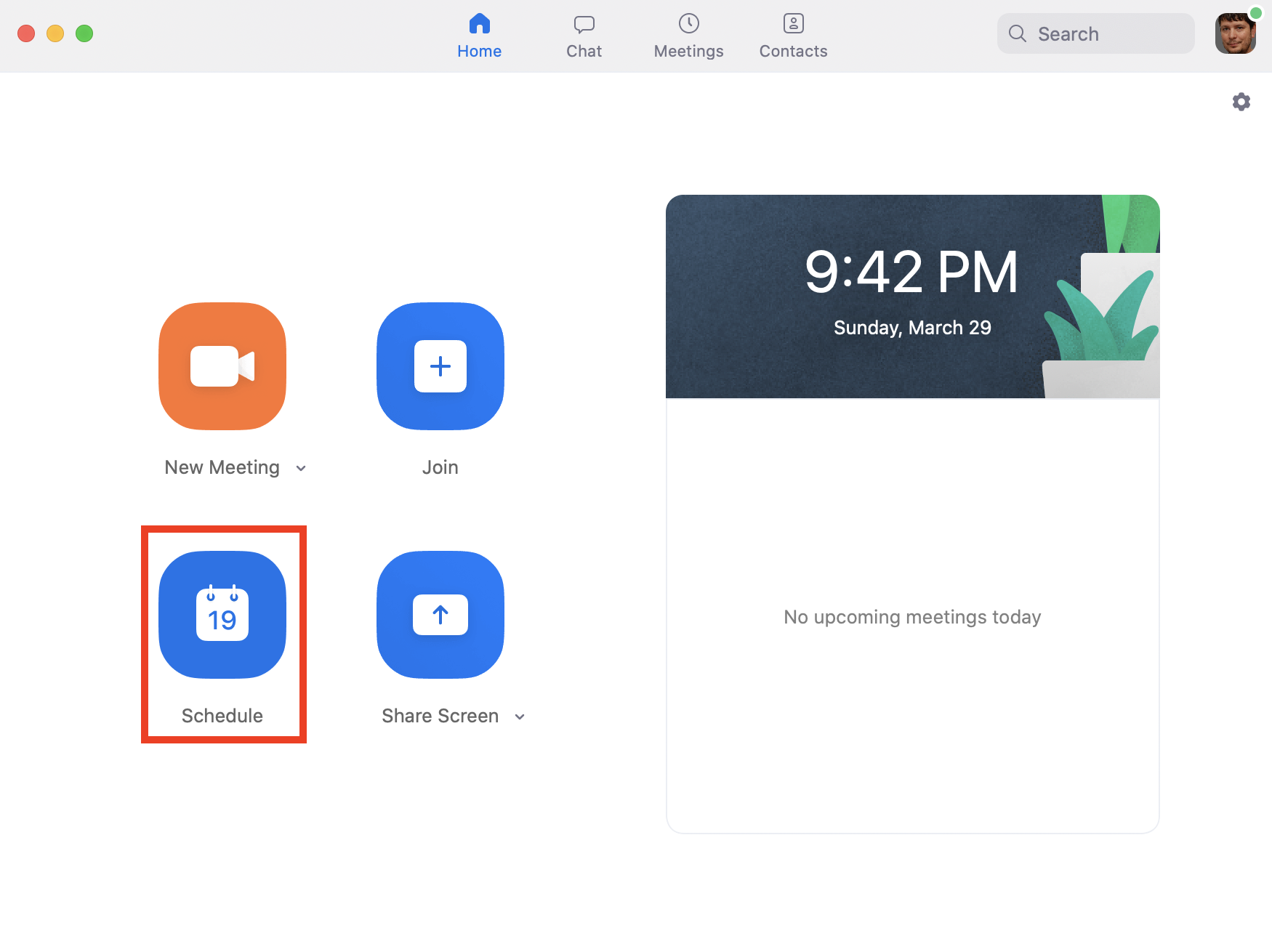Click the Join text label
Screen dimensions: 1272x952
point(440,467)
